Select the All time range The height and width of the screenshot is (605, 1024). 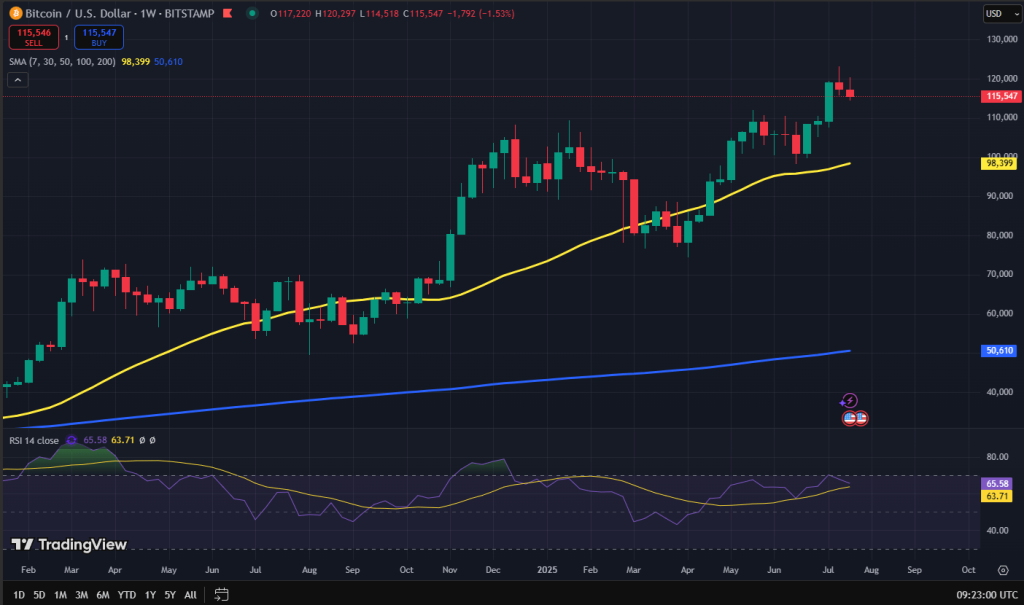click(x=190, y=594)
